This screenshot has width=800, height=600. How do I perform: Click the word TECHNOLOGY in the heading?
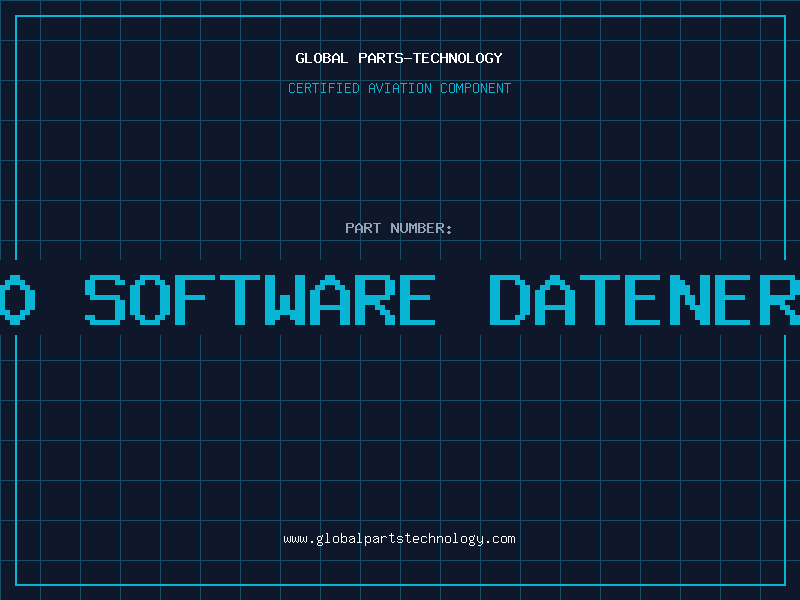(x=458, y=58)
